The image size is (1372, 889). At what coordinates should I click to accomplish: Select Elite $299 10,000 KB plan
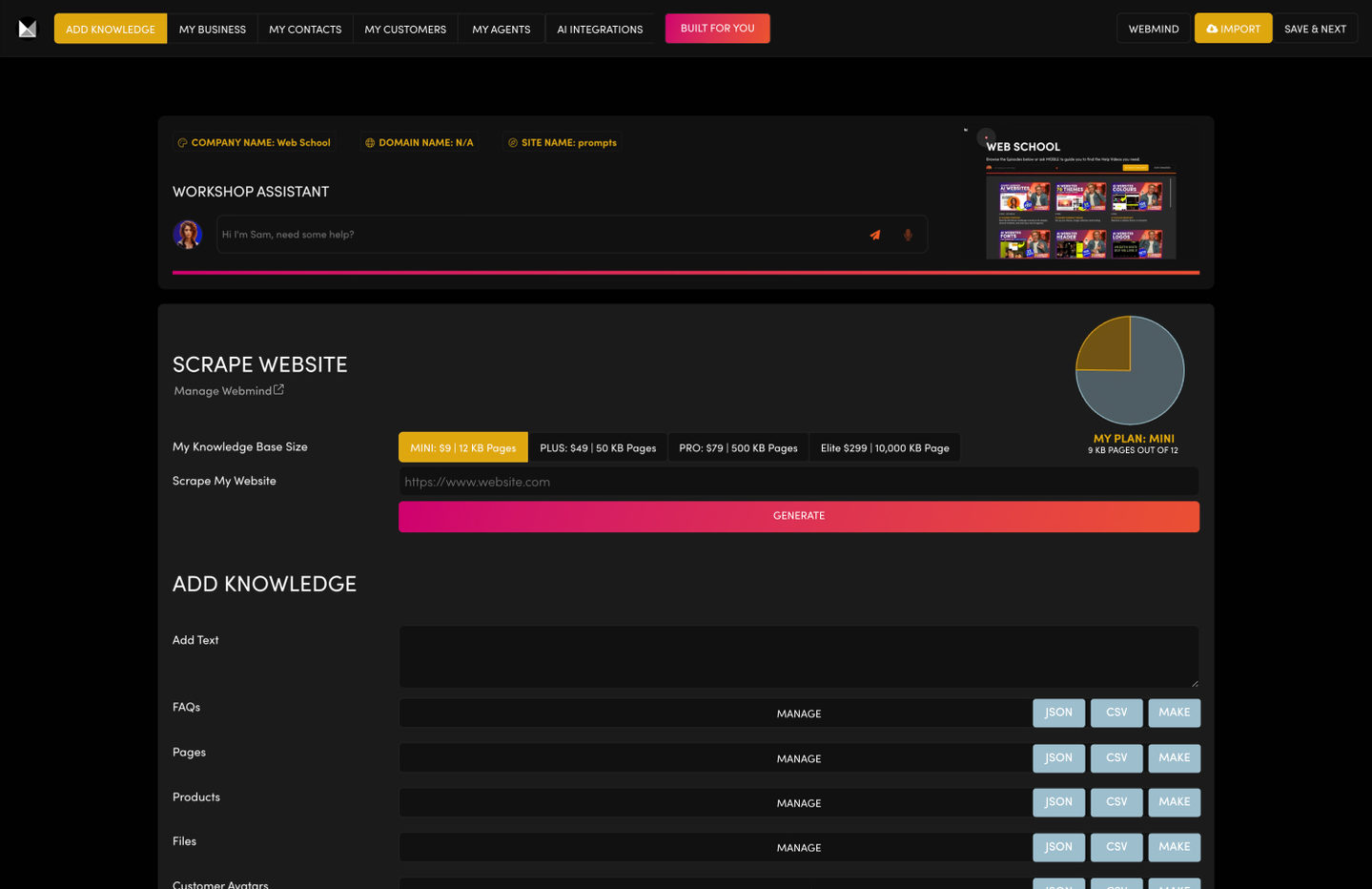885,447
